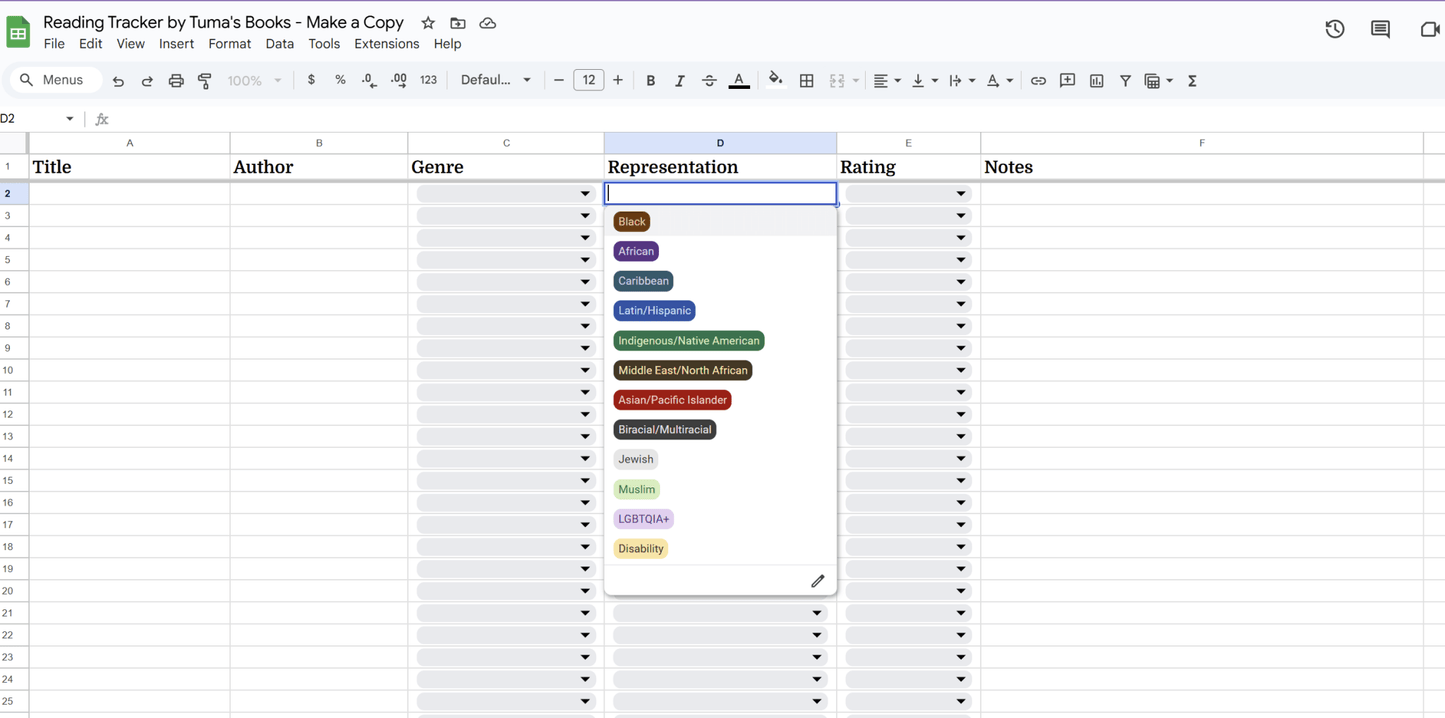The height and width of the screenshot is (718, 1445).
Task: Expand the Genre dropdown in row 2
Action: pos(585,194)
